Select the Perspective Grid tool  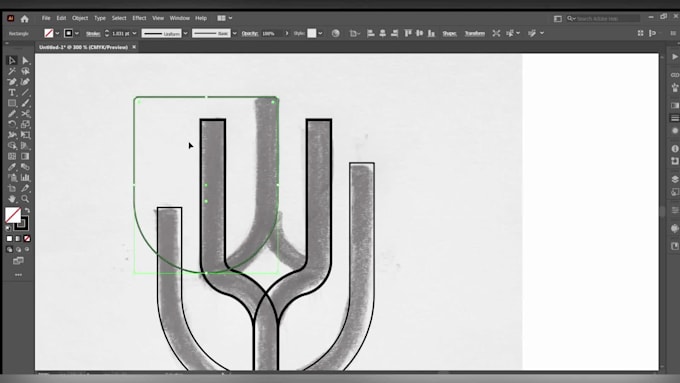(x=25, y=146)
